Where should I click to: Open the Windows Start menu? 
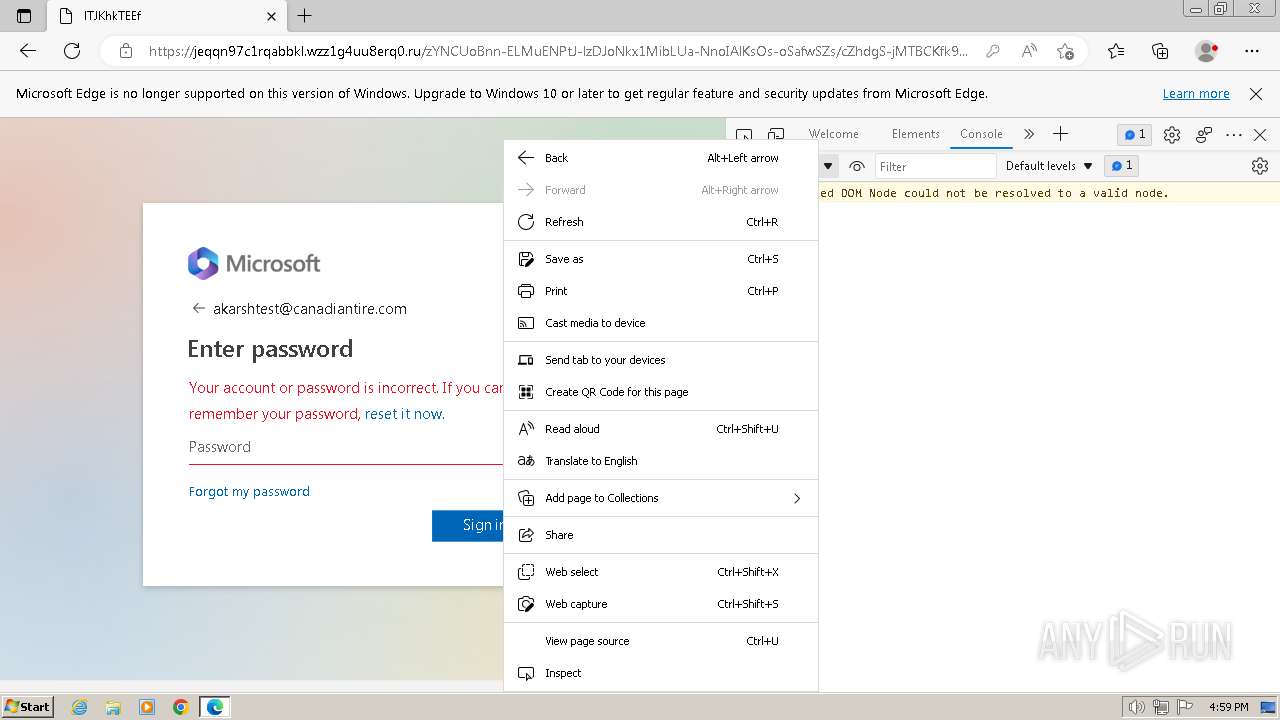click(x=28, y=707)
